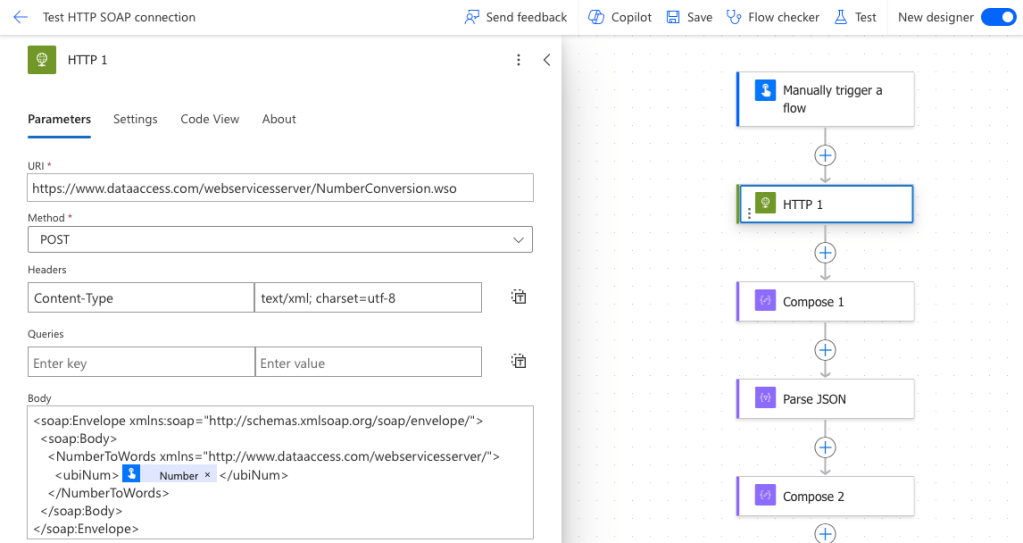The image size is (1023, 543).
Task: Remove the Number dynamic content token
Action: pyautogui.click(x=207, y=475)
